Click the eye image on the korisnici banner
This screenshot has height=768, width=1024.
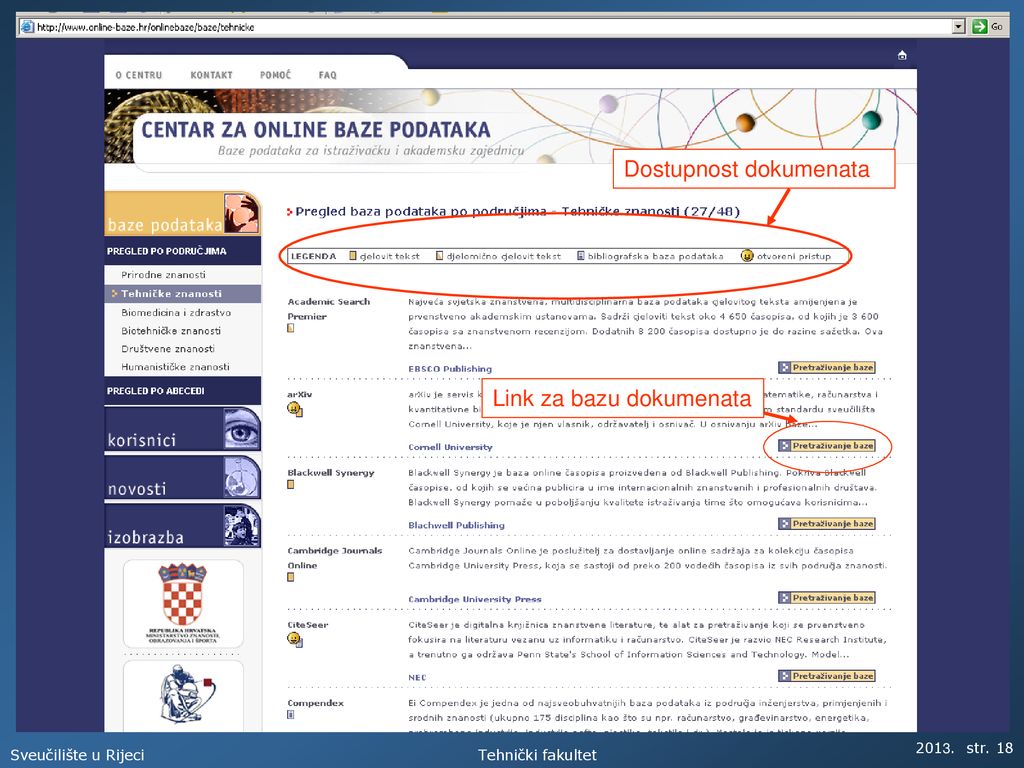pos(242,428)
